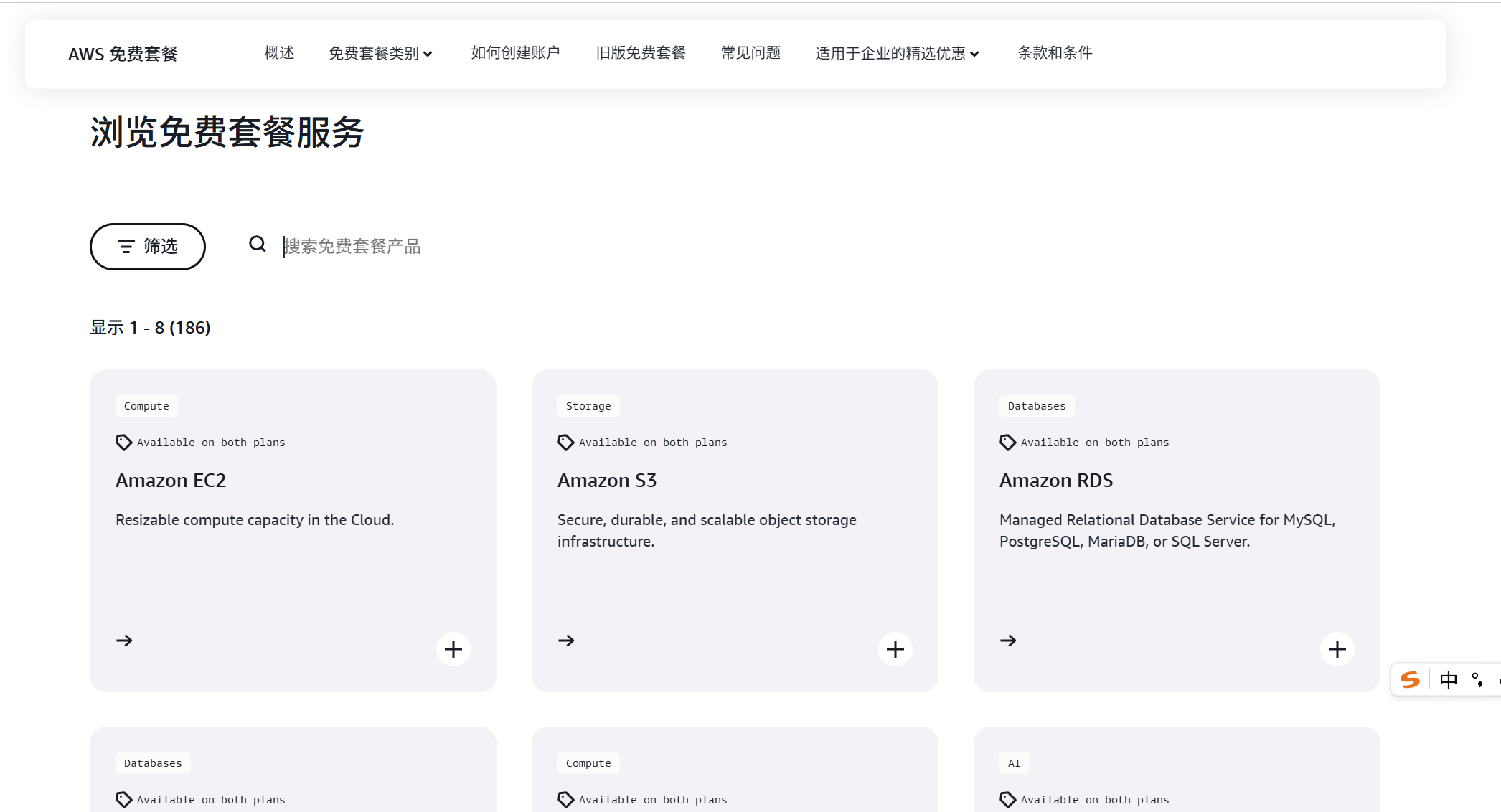Expand Amazon EC2 card with plus icon
1501x812 pixels.
pos(453,649)
